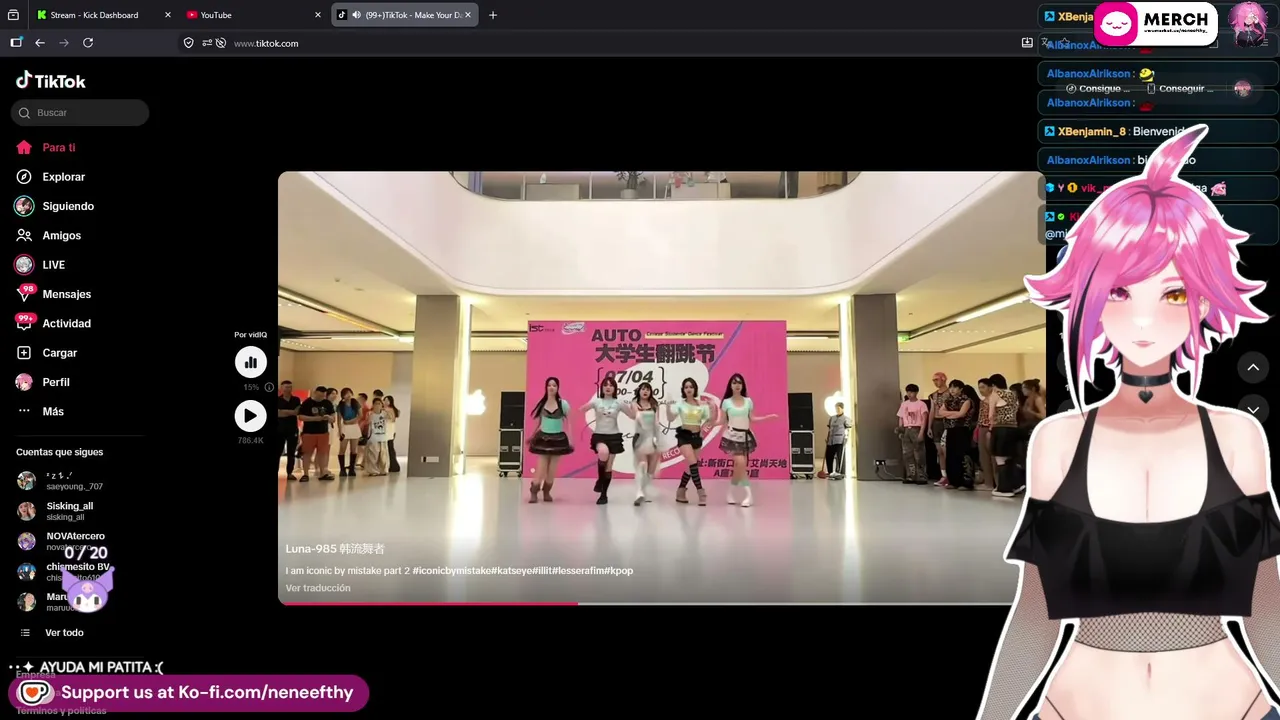Open the LIVE section
Viewport: 1280px width, 720px height.
[54, 265]
